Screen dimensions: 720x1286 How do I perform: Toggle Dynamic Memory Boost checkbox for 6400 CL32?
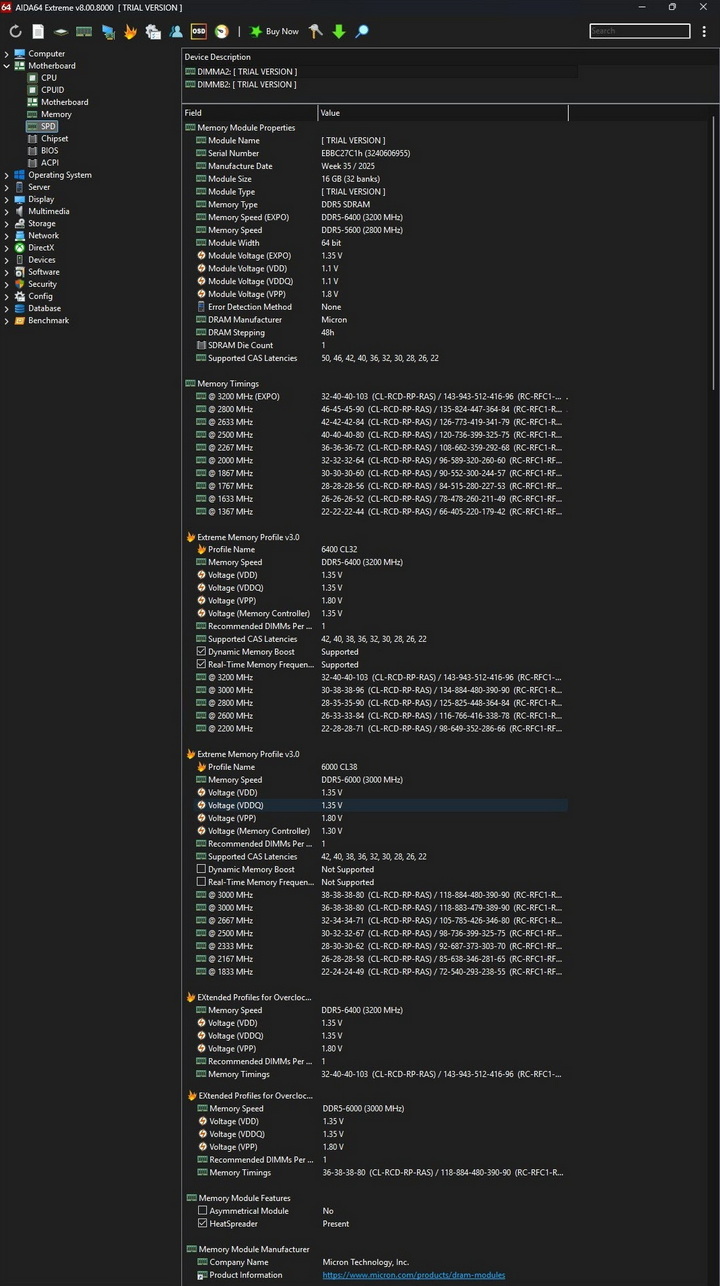tap(201, 652)
